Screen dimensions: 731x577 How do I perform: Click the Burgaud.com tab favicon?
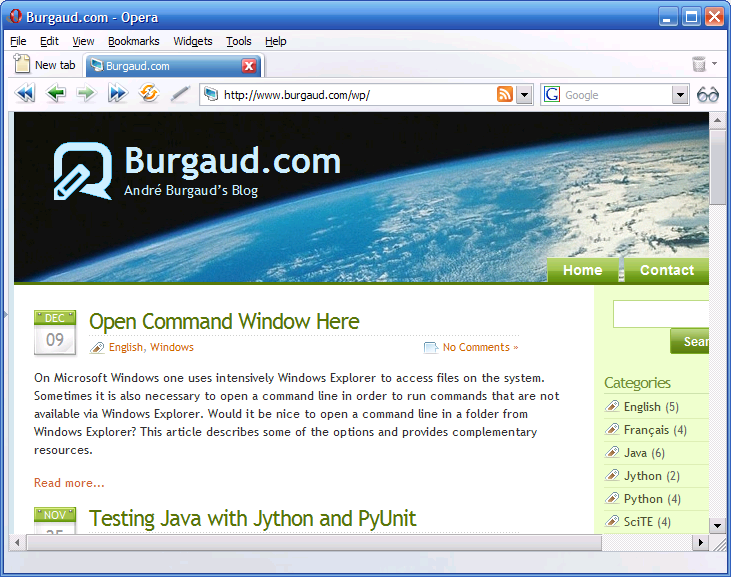pyautogui.click(x=97, y=66)
